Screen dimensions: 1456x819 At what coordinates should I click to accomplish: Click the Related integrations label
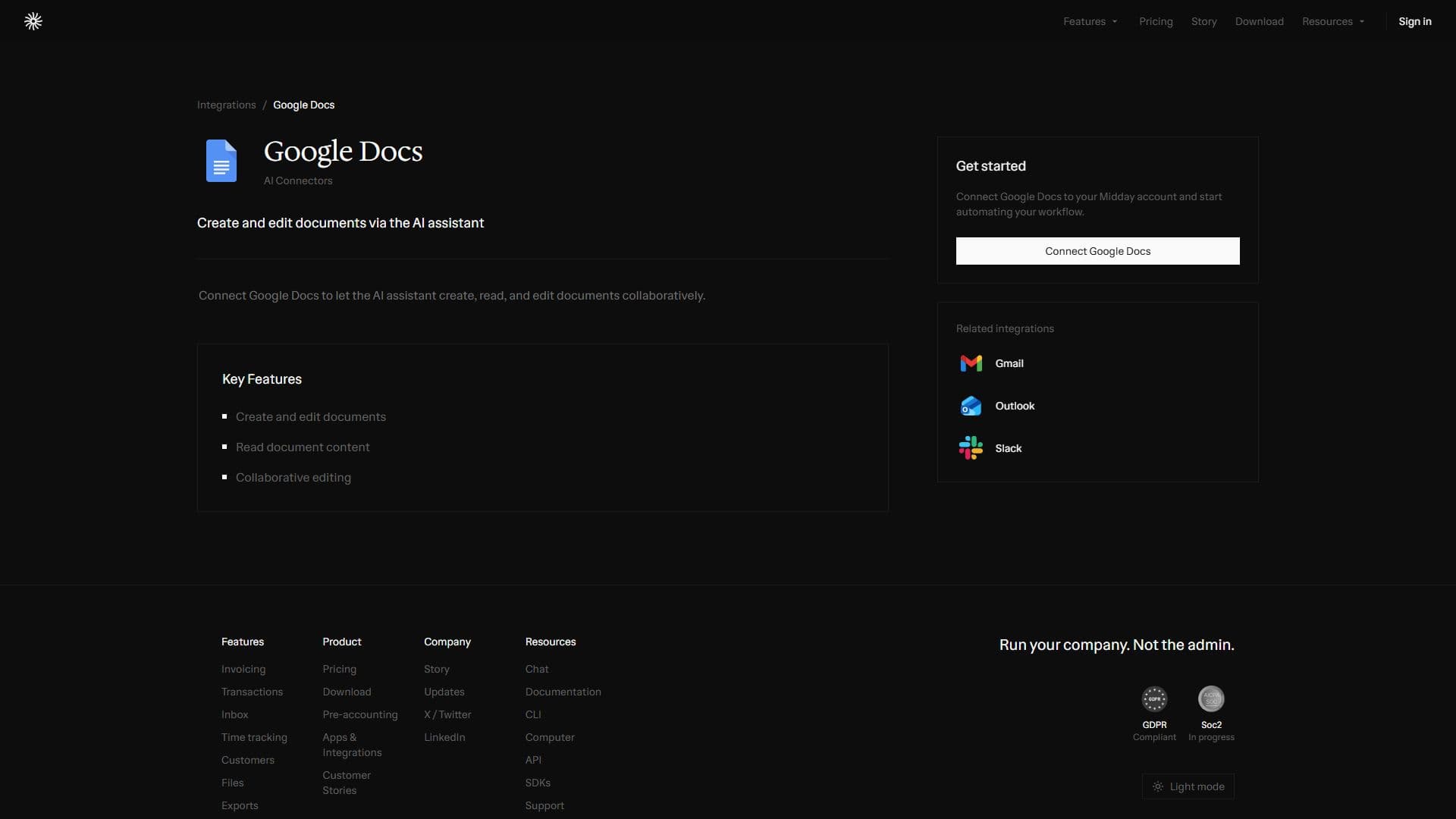pyautogui.click(x=1005, y=328)
